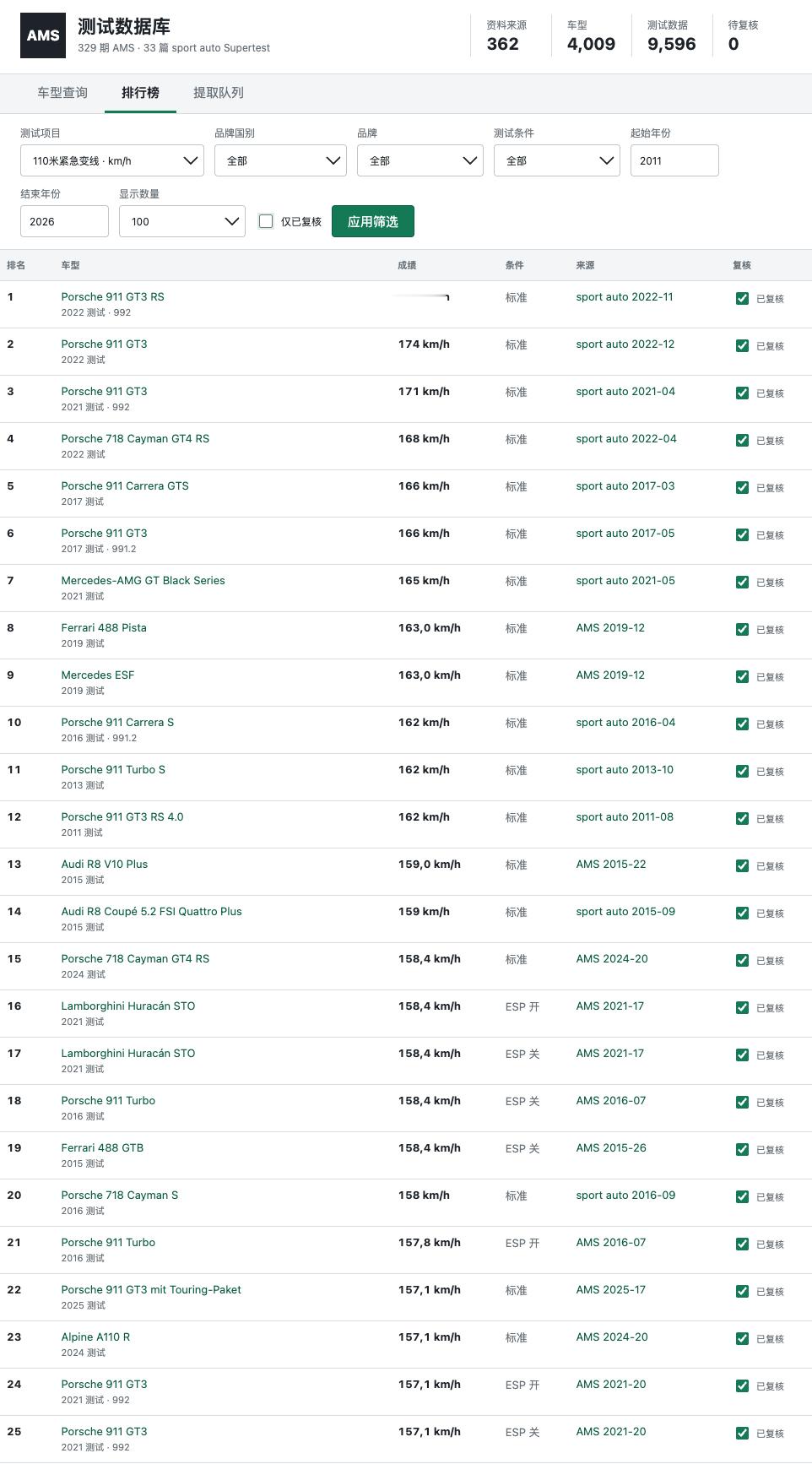812x1464 pixels.
Task: Open Porsche 911 Carrera S model link
Action: point(117,723)
